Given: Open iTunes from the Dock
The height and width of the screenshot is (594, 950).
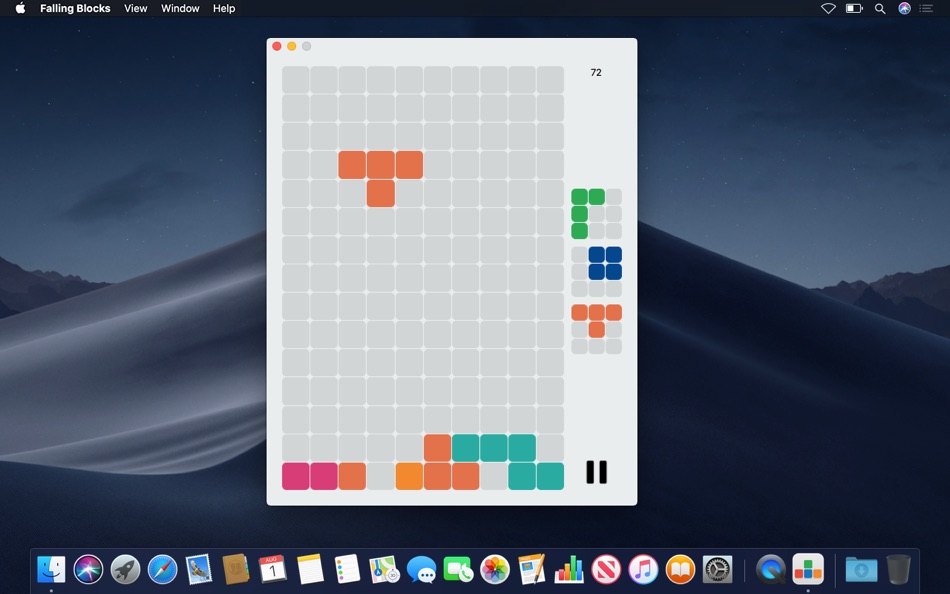Looking at the screenshot, I should pos(643,570).
